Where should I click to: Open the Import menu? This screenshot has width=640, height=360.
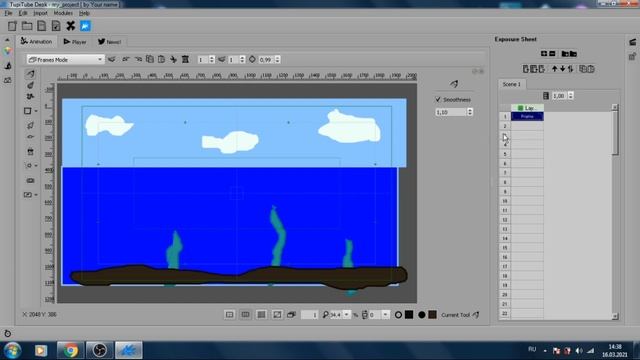pyautogui.click(x=40, y=13)
